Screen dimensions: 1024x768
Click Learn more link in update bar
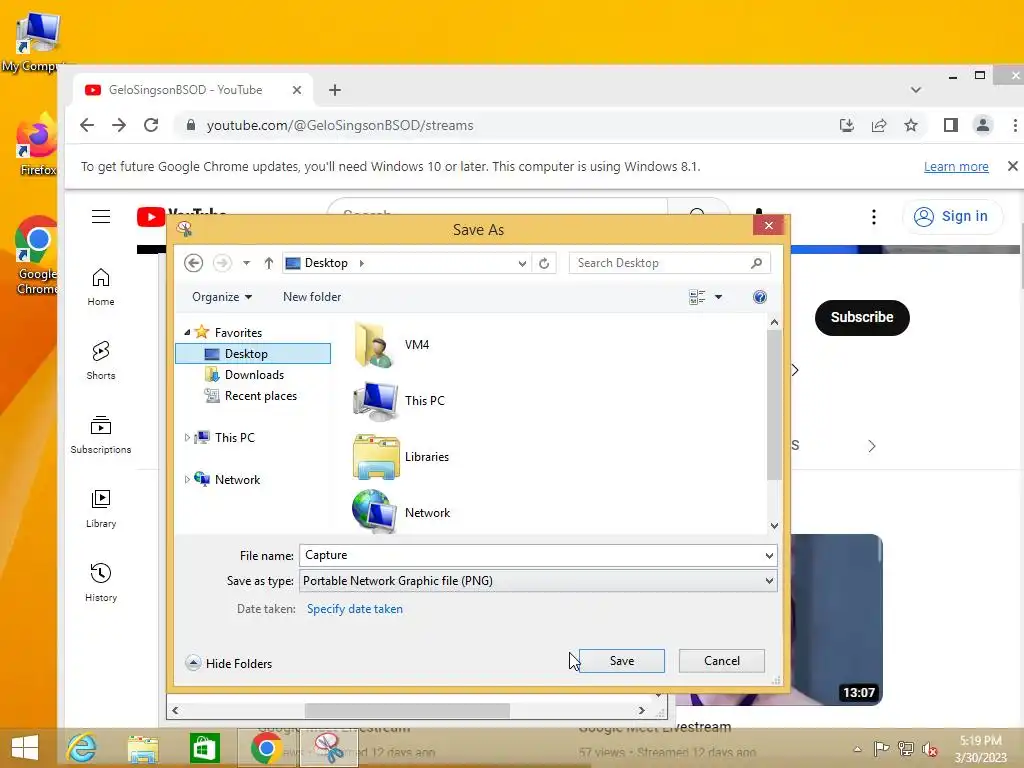pyautogui.click(x=955, y=167)
